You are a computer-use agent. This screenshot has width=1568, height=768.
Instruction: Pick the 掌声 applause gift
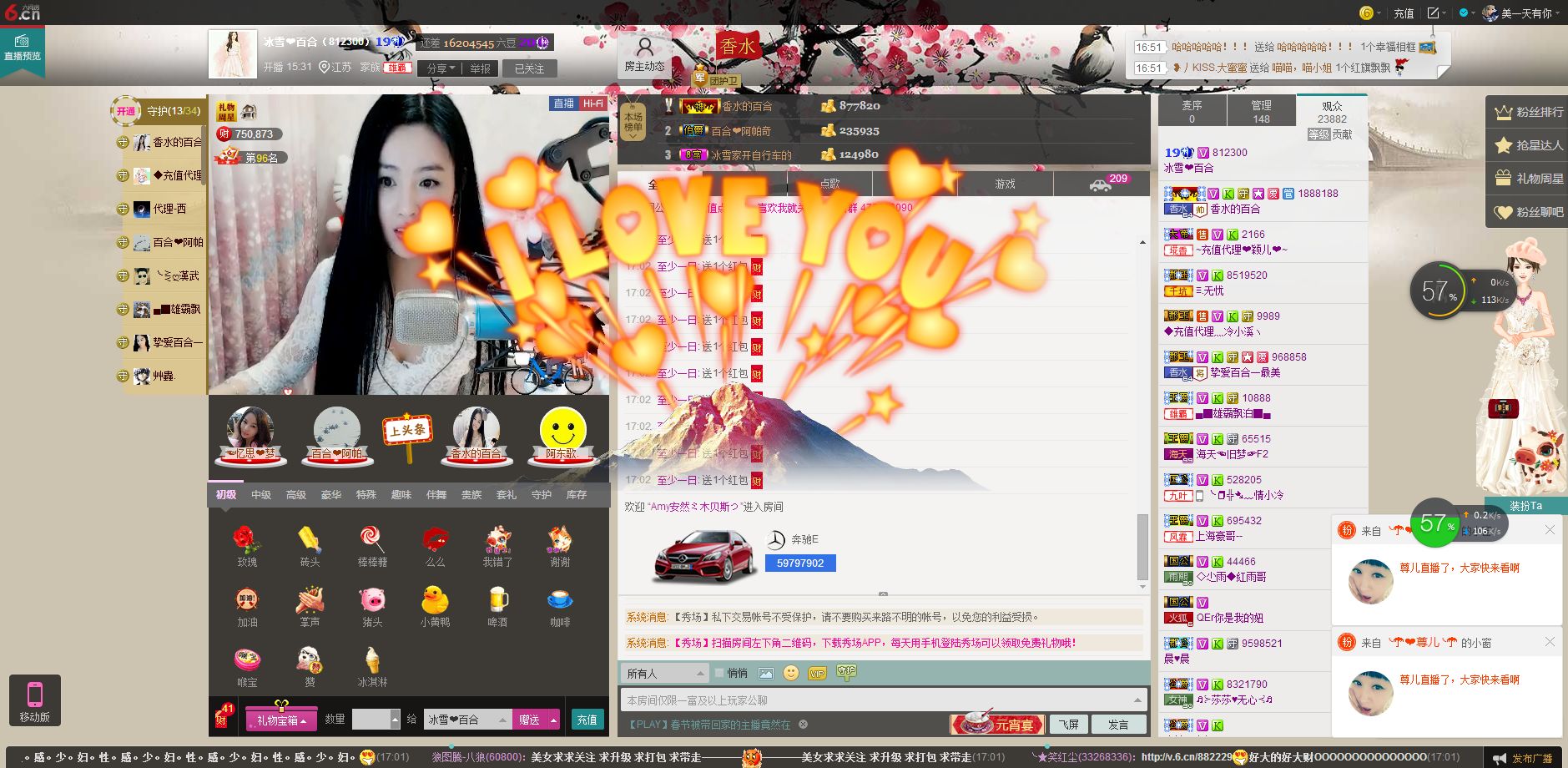click(x=310, y=600)
